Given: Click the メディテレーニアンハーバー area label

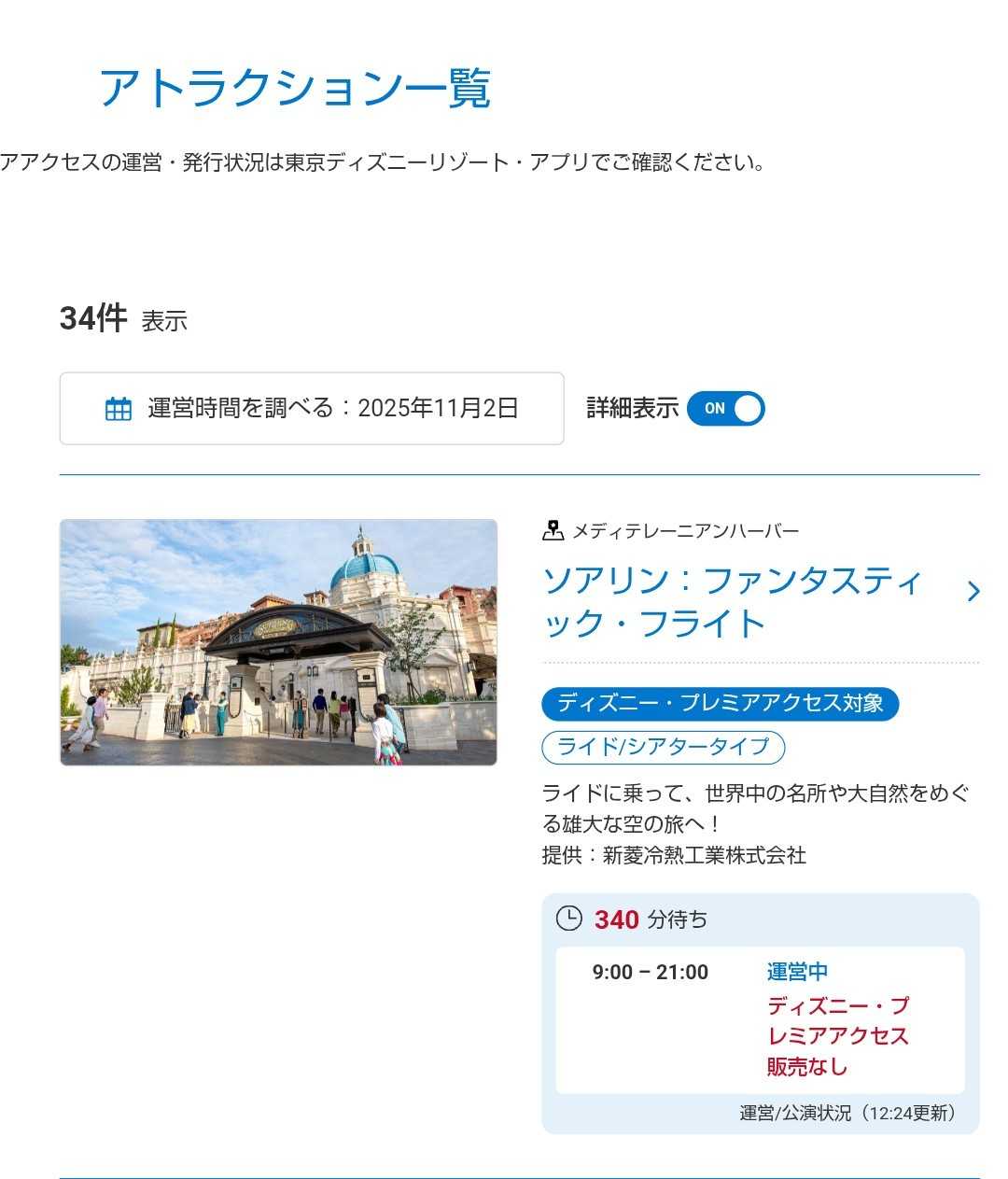Looking at the screenshot, I should (x=686, y=531).
